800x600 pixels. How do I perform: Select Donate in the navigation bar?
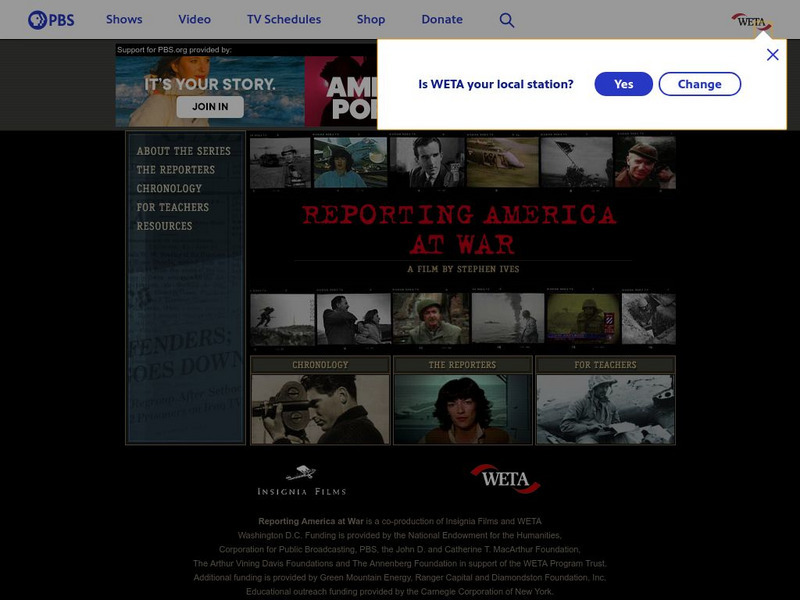(442, 19)
